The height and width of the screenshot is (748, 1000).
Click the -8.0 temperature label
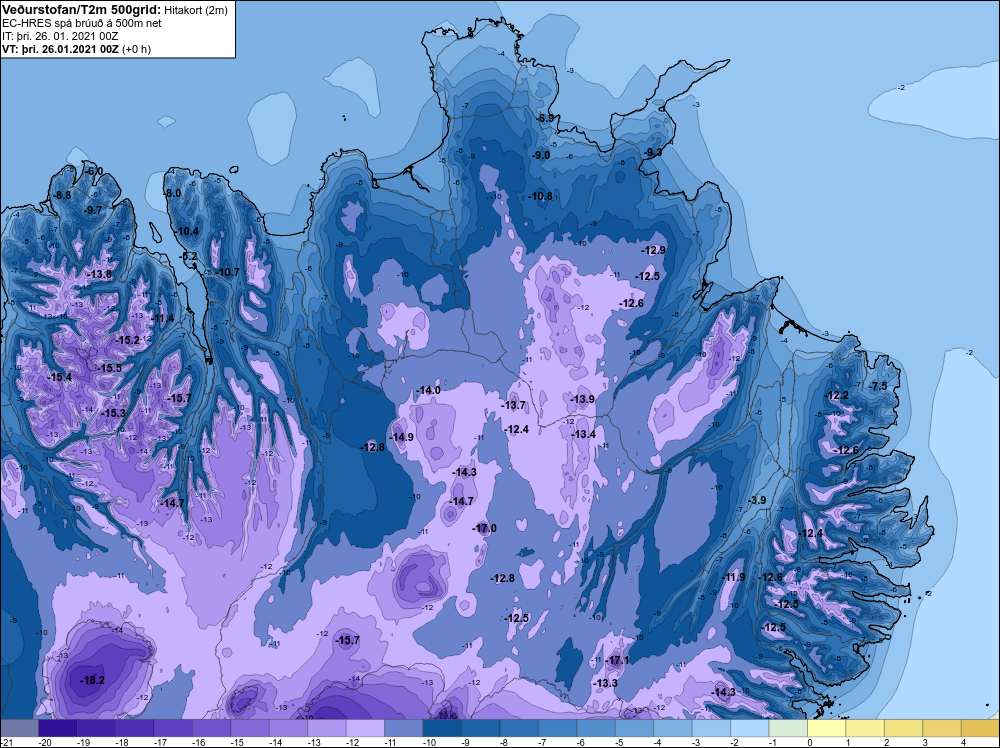[172, 193]
